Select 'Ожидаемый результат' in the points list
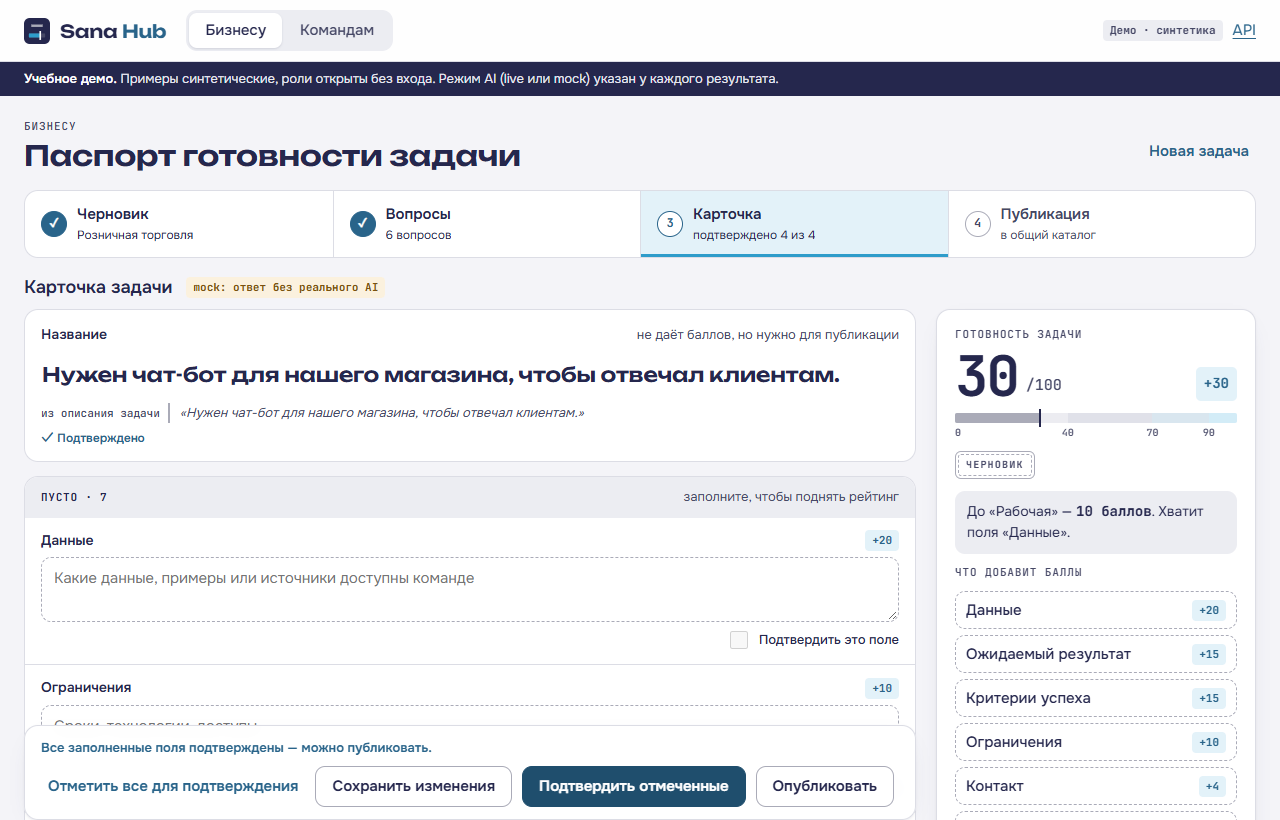 click(1096, 654)
